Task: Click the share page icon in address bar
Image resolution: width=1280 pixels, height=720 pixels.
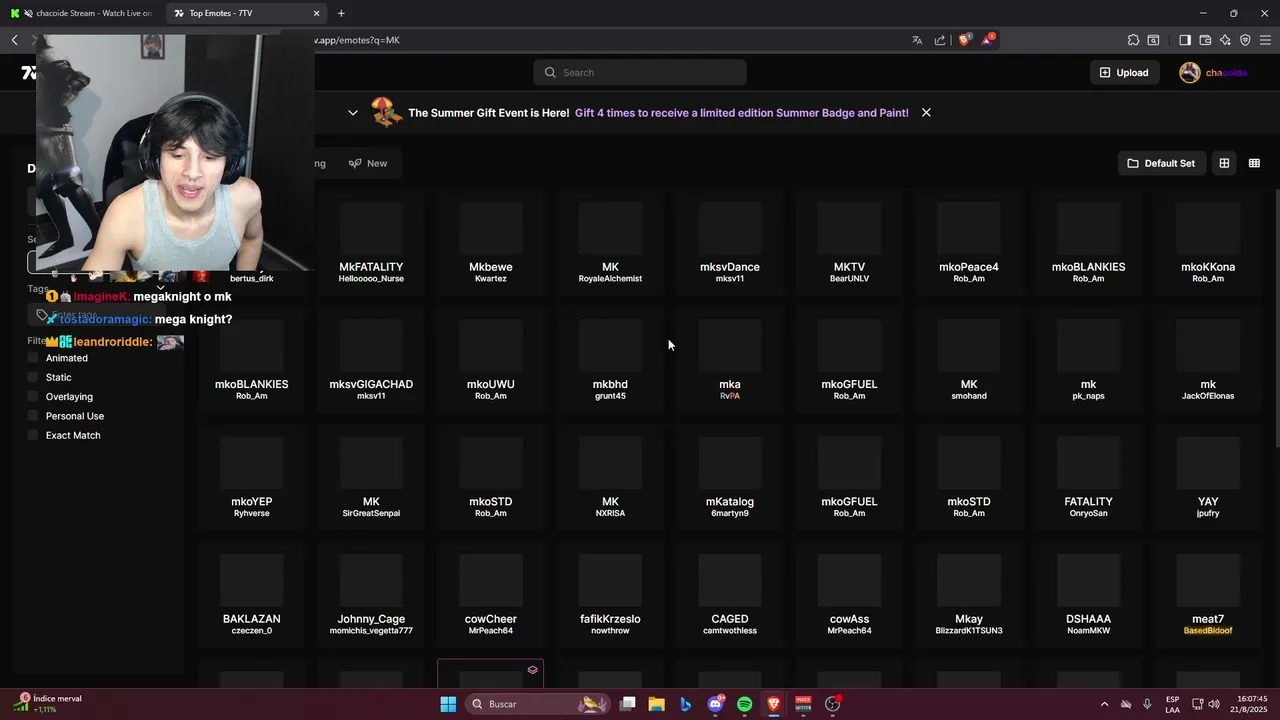Action: click(x=940, y=40)
